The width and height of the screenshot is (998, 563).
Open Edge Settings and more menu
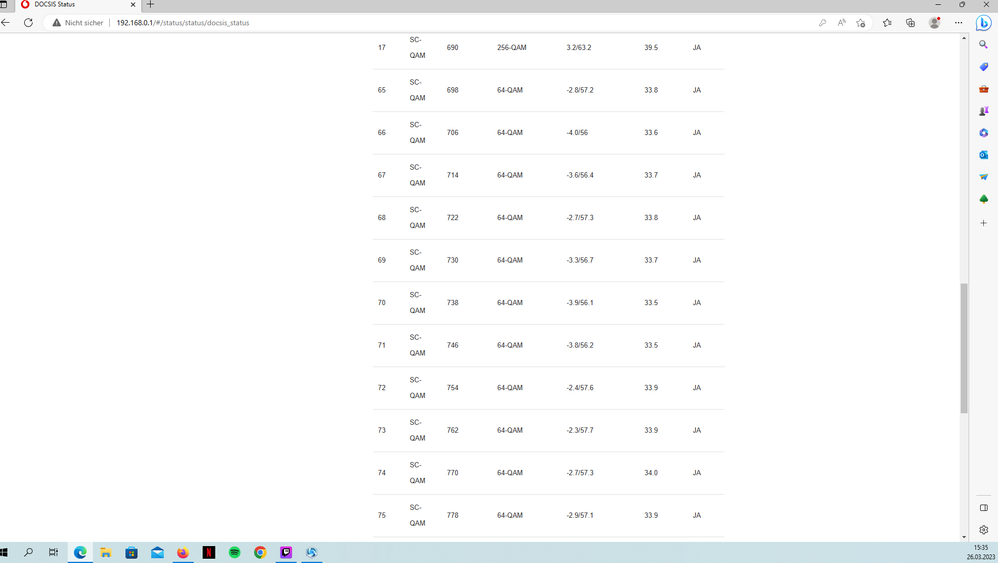[x=959, y=22]
